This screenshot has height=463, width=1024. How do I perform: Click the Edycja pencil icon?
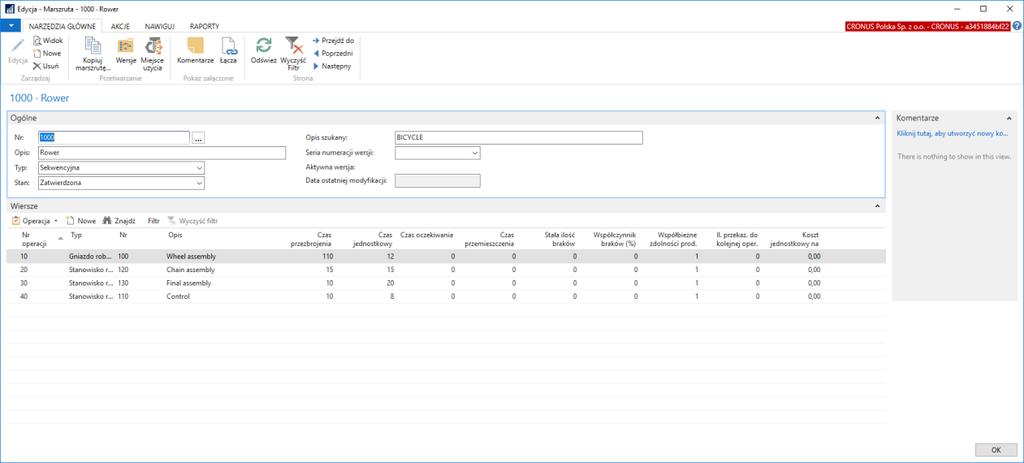tap(18, 46)
